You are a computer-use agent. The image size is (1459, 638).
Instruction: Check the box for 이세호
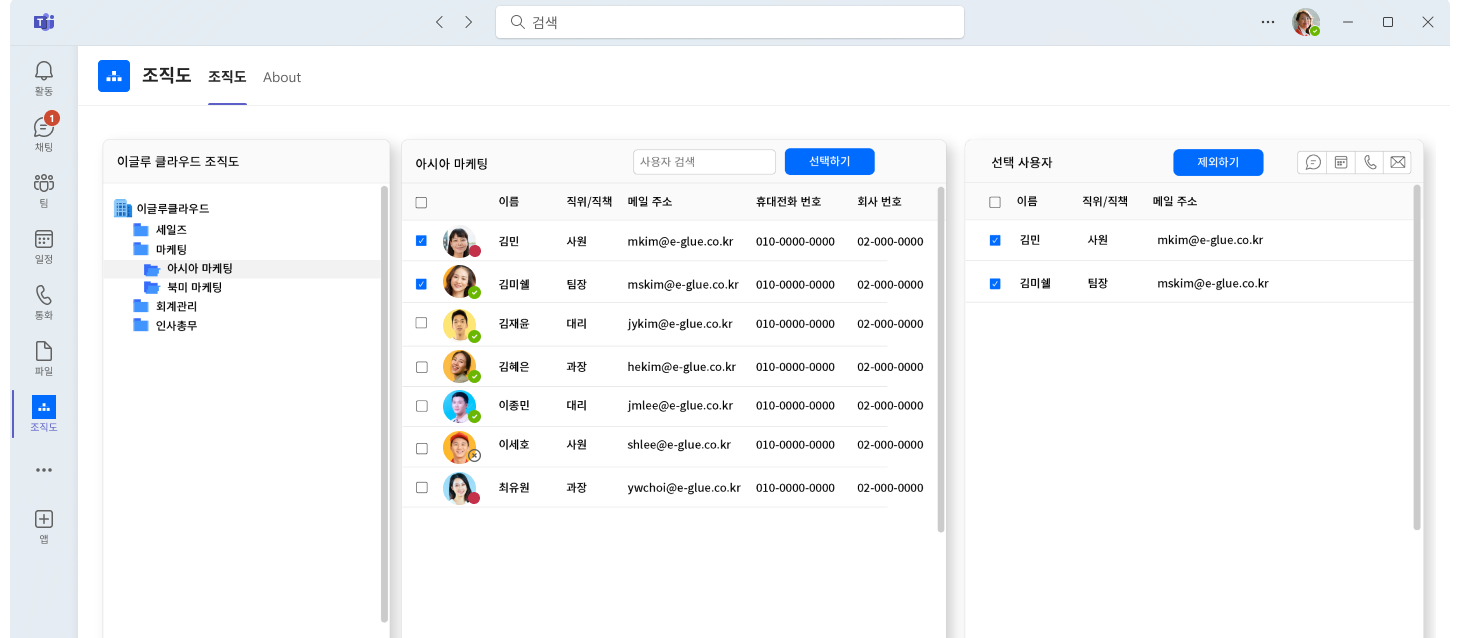click(x=421, y=448)
